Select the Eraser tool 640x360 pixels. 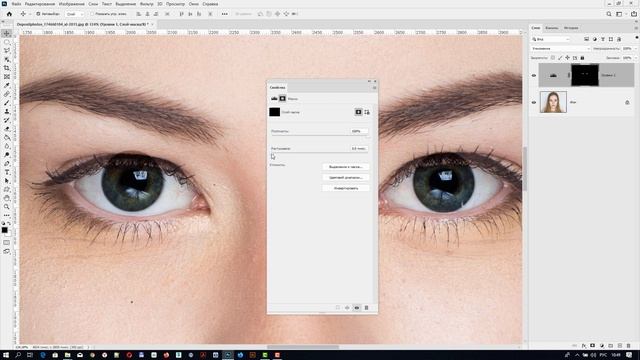(7, 129)
